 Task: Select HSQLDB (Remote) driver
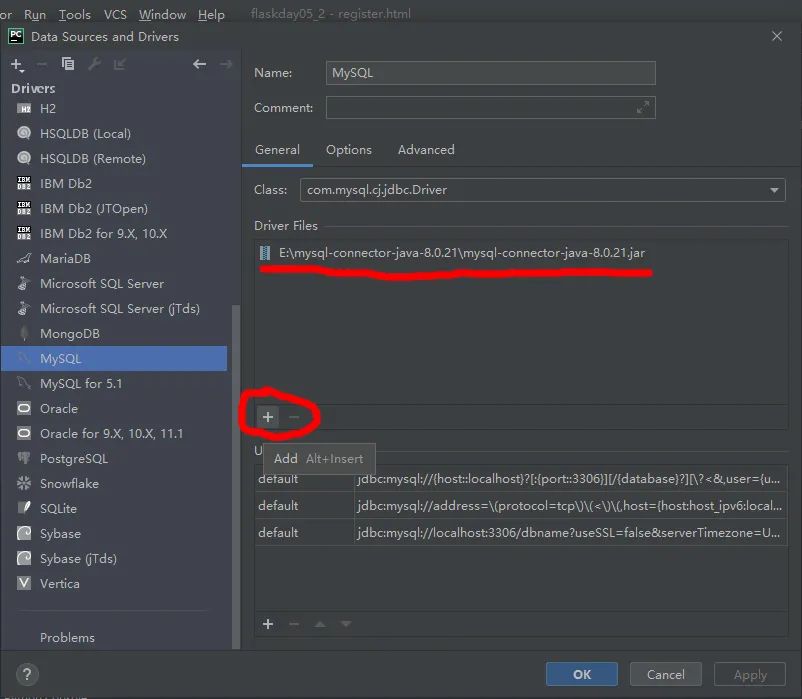tap(114, 159)
